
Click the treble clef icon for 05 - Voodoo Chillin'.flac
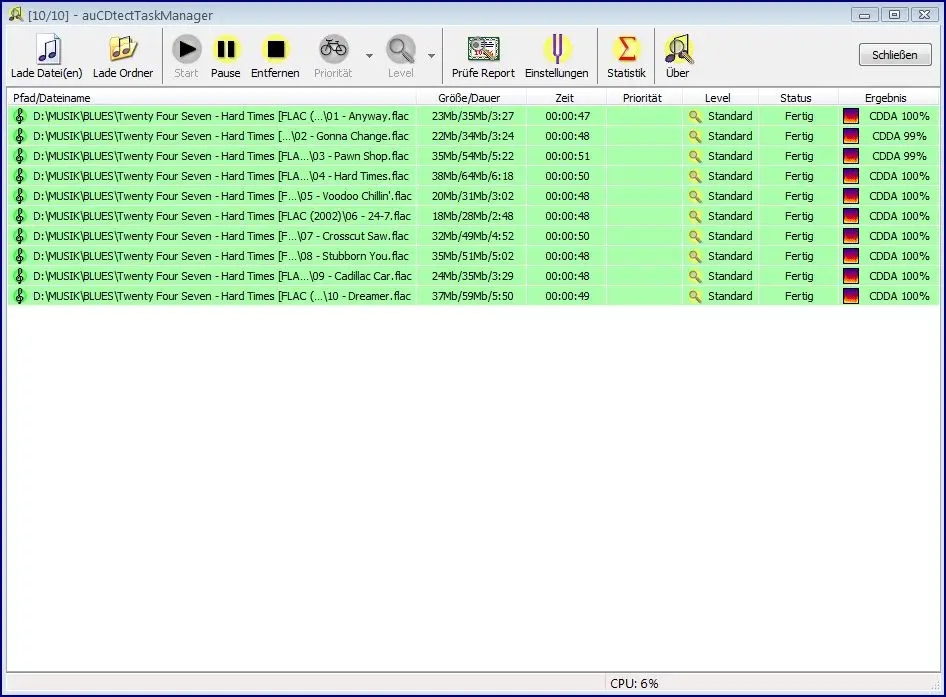[20, 196]
